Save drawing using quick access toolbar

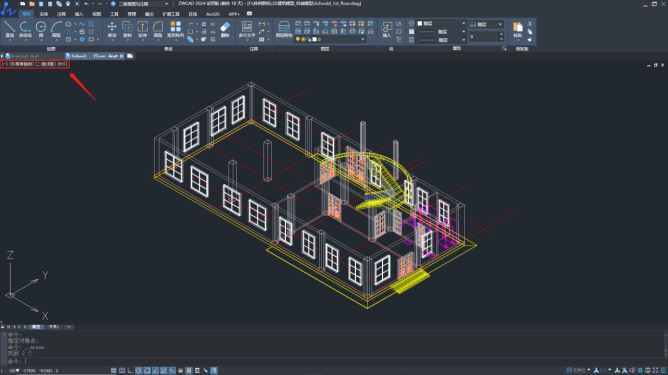[41, 3]
